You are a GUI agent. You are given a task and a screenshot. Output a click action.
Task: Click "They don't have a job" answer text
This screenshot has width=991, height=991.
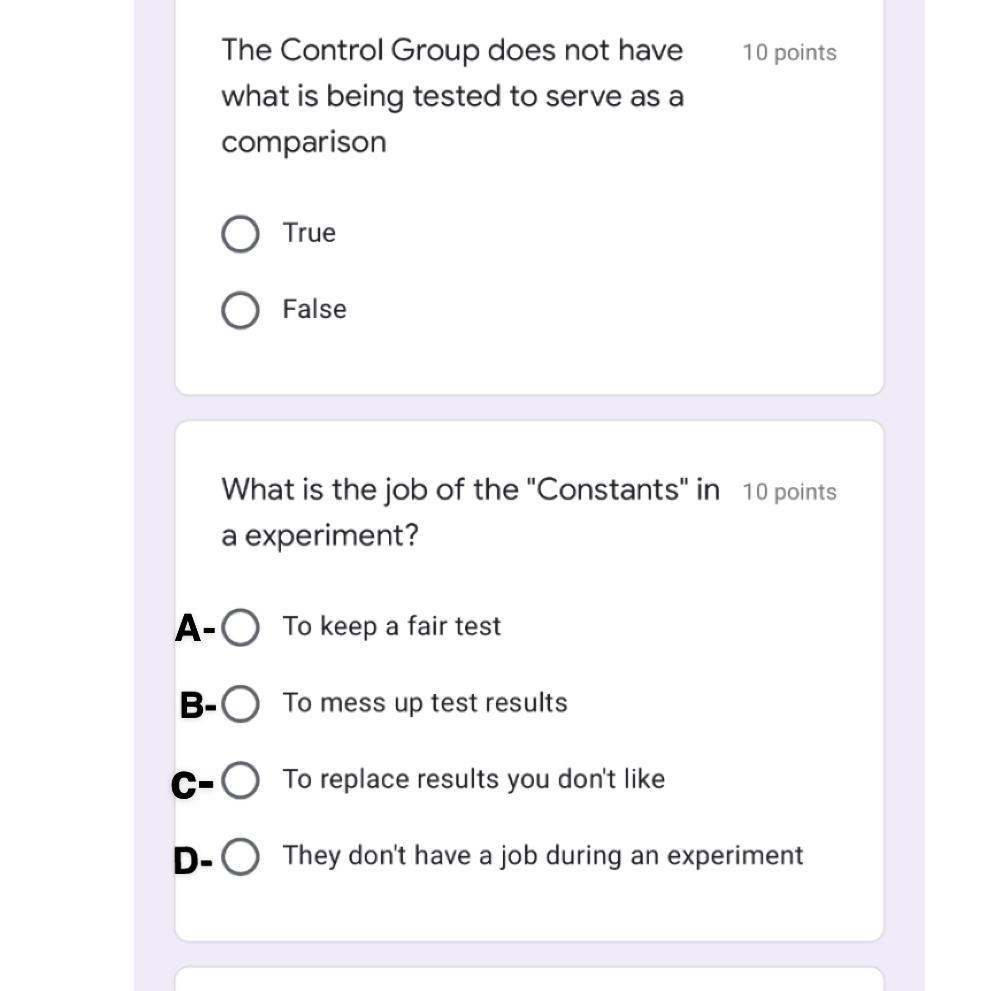(x=542, y=856)
